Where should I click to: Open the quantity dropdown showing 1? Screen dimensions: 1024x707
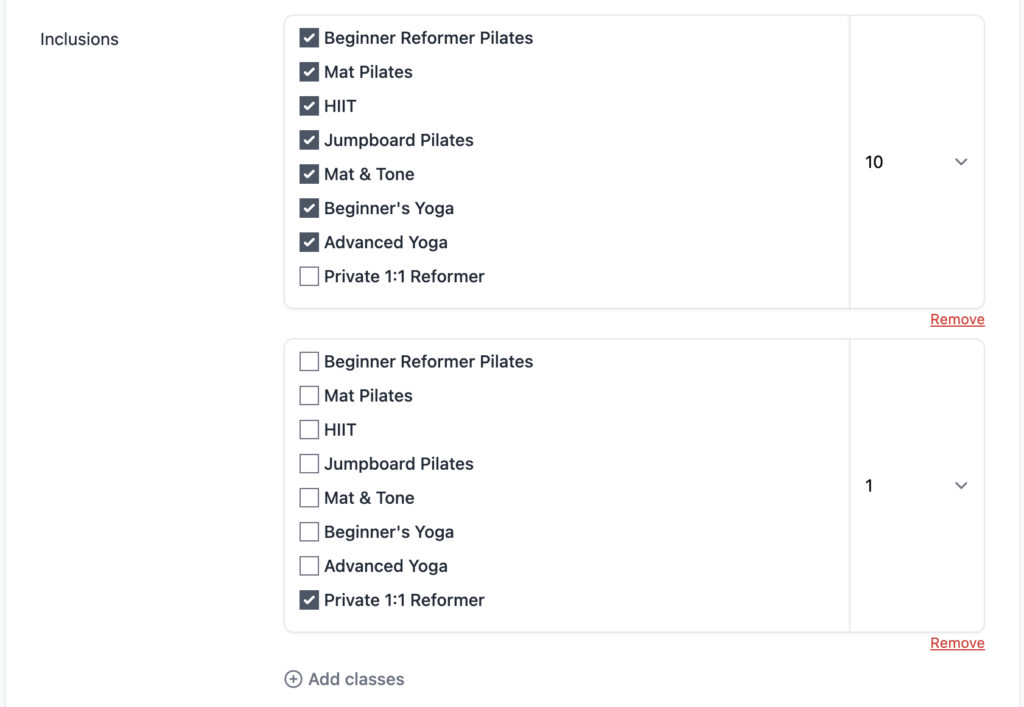[916, 486]
